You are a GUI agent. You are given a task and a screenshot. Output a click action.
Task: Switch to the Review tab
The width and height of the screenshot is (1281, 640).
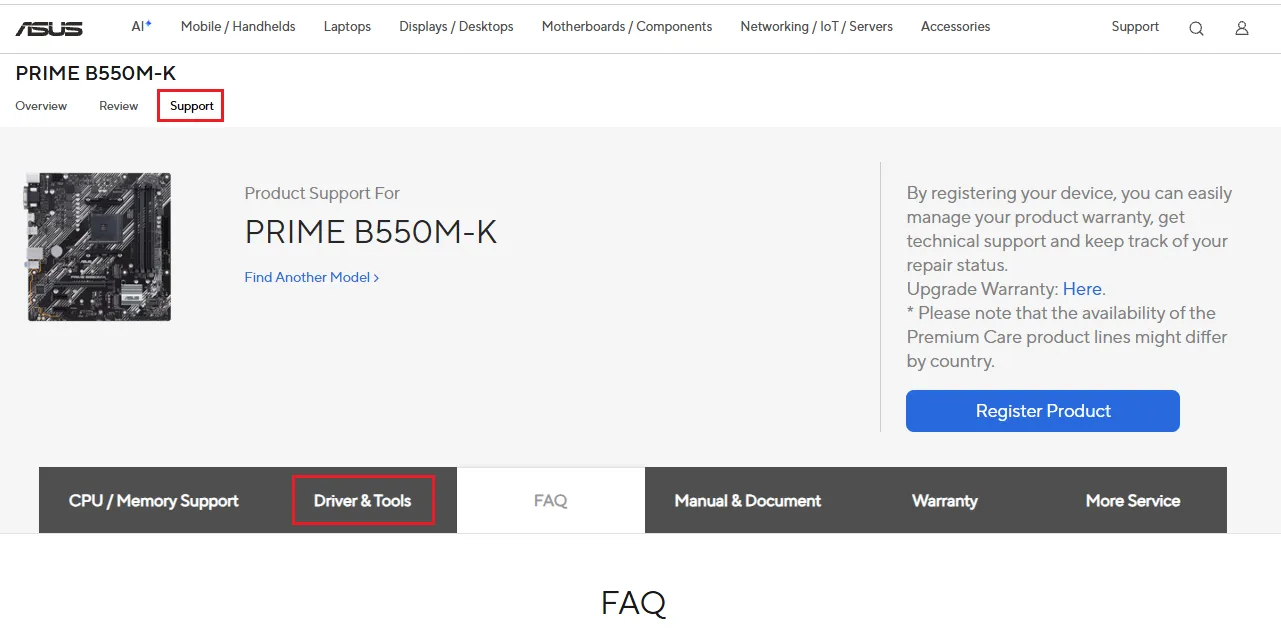[118, 106]
